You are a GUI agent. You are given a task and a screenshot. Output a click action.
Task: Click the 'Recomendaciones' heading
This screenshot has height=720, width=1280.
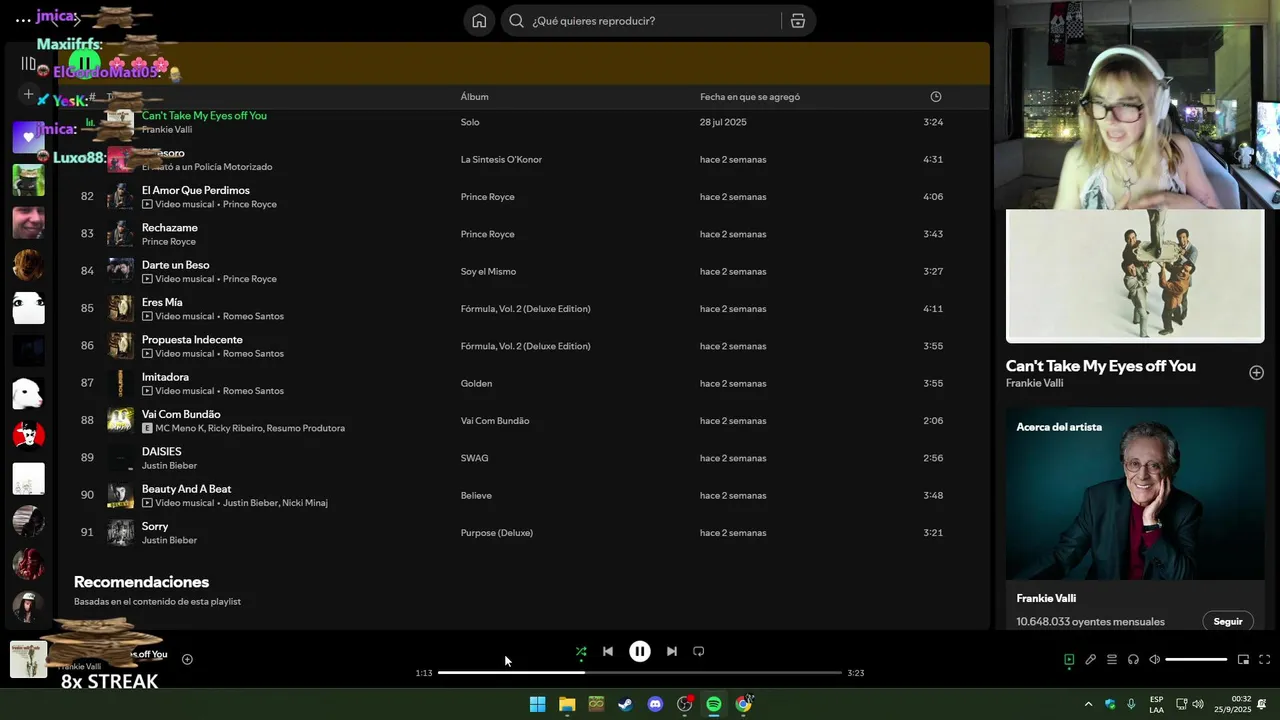pos(141,582)
